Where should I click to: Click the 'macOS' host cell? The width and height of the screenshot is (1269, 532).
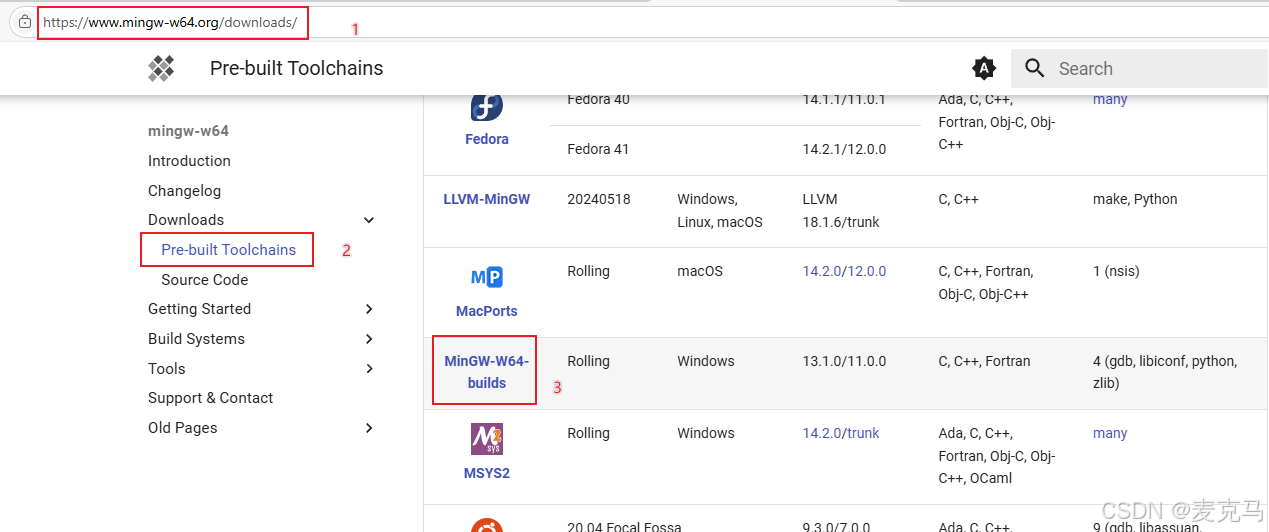(700, 271)
